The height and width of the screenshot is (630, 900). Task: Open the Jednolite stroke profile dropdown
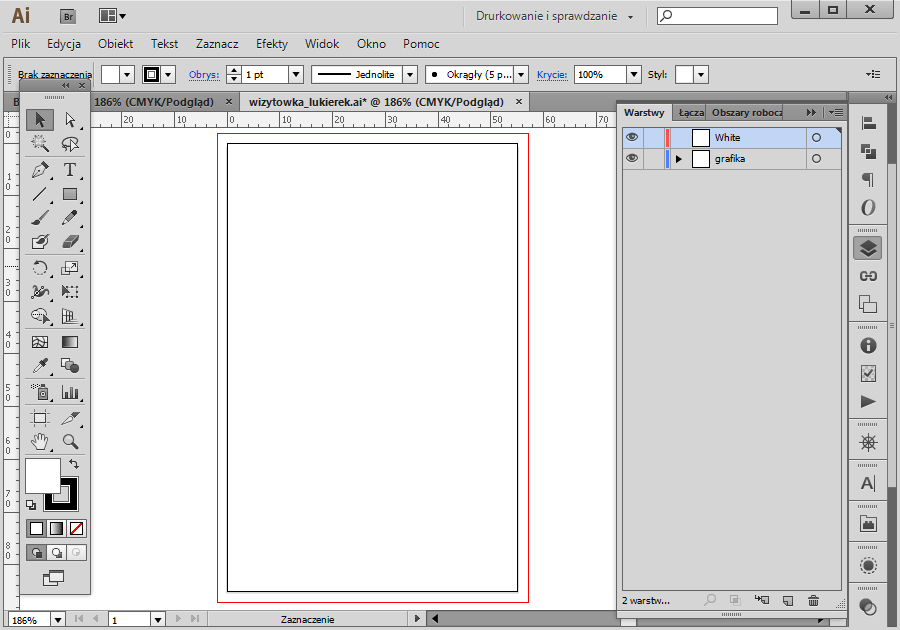[410, 75]
